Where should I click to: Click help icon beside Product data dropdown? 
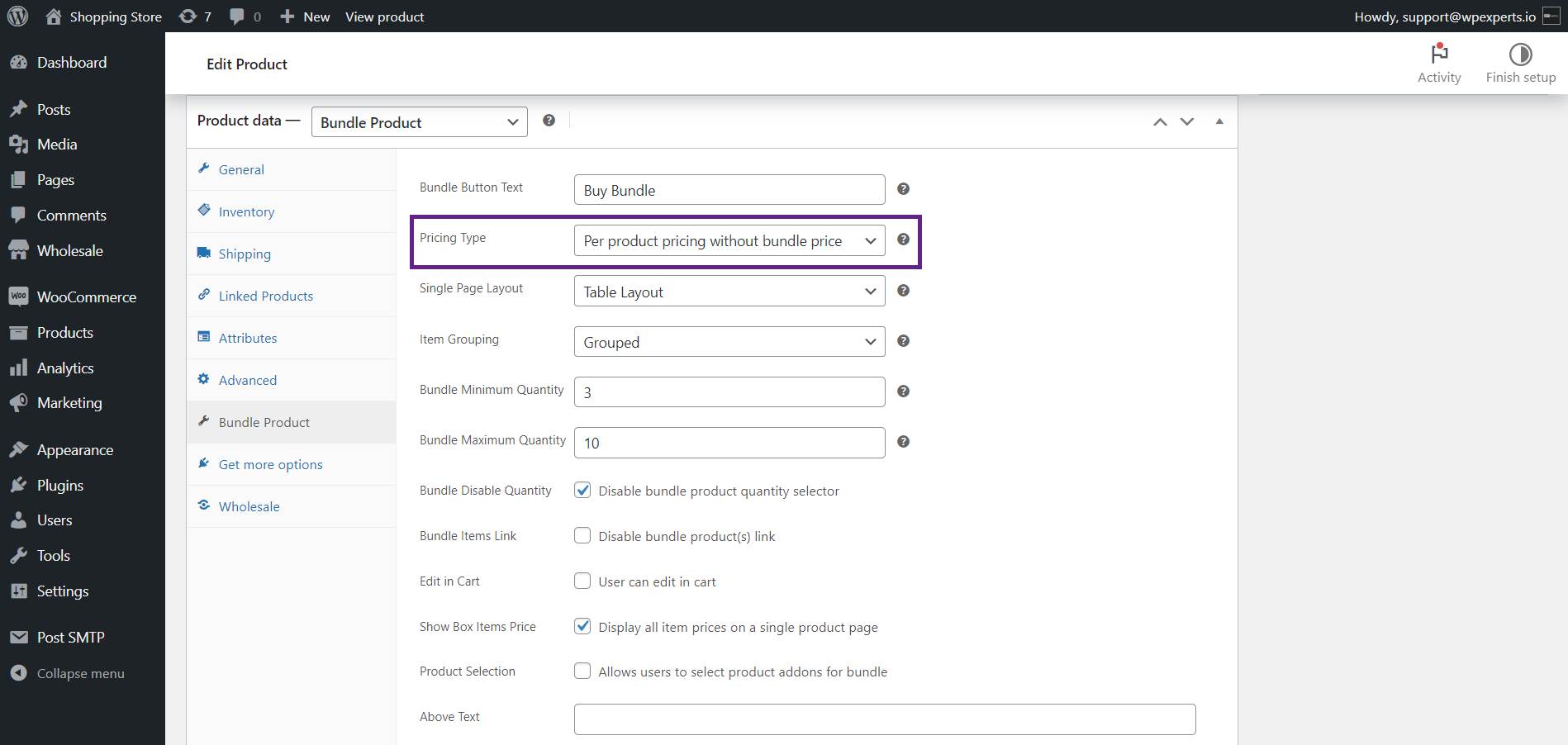(549, 121)
